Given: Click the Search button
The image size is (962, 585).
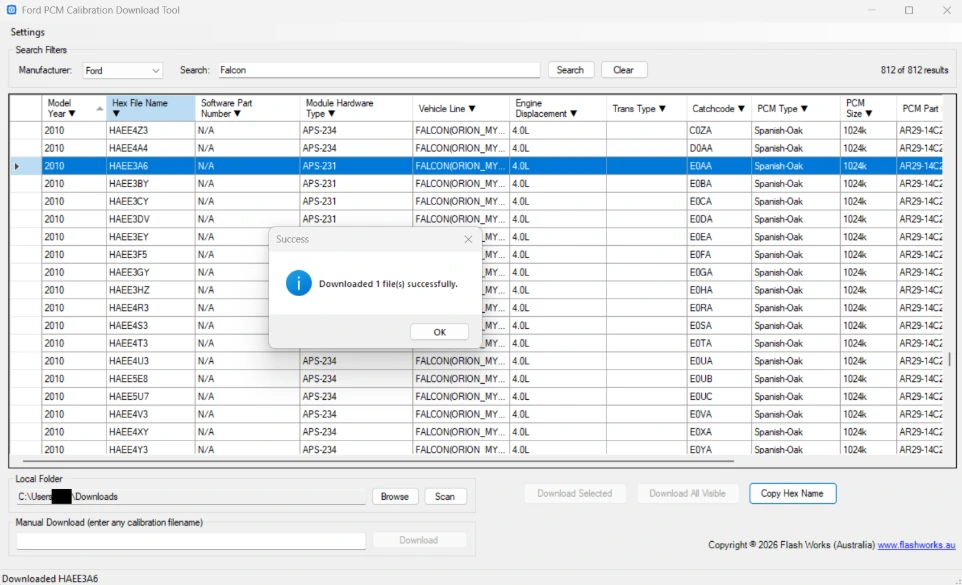Looking at the screenshot, I should (x=570, y=70).
